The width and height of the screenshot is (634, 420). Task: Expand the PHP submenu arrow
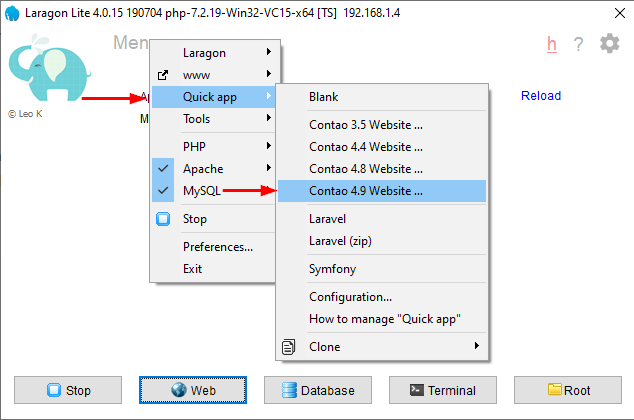click(268, 146)
